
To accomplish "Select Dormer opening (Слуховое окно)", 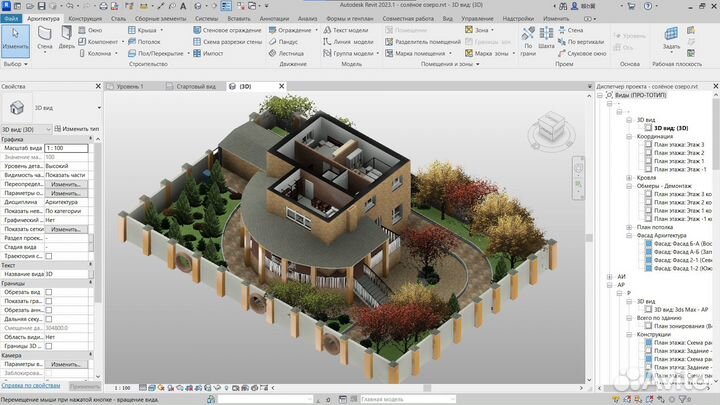I will pos(582,53).
